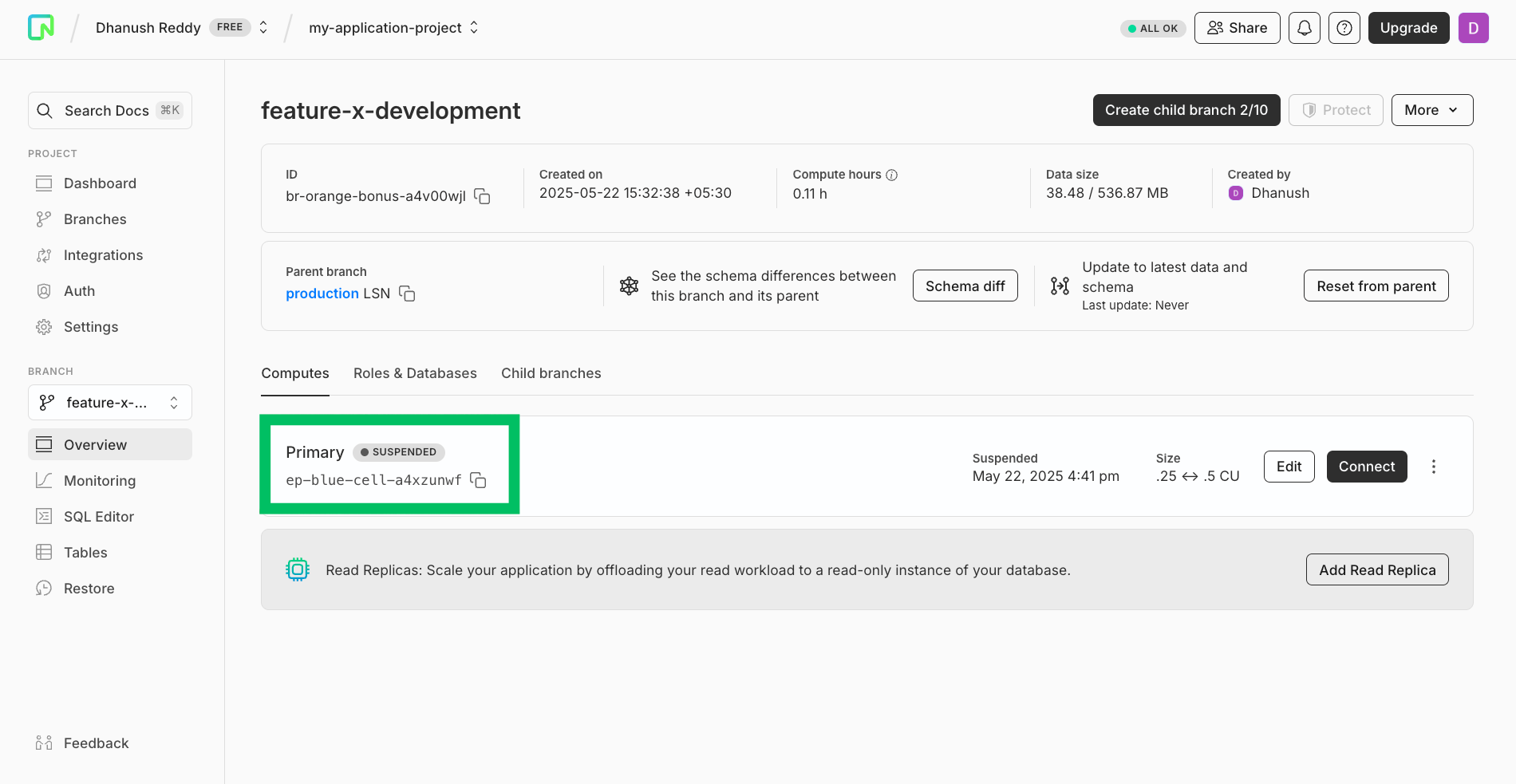Open the kebab menu for the Primary compute
The width and height of the screenshot is (1516, 784).
click(1434, 466)
